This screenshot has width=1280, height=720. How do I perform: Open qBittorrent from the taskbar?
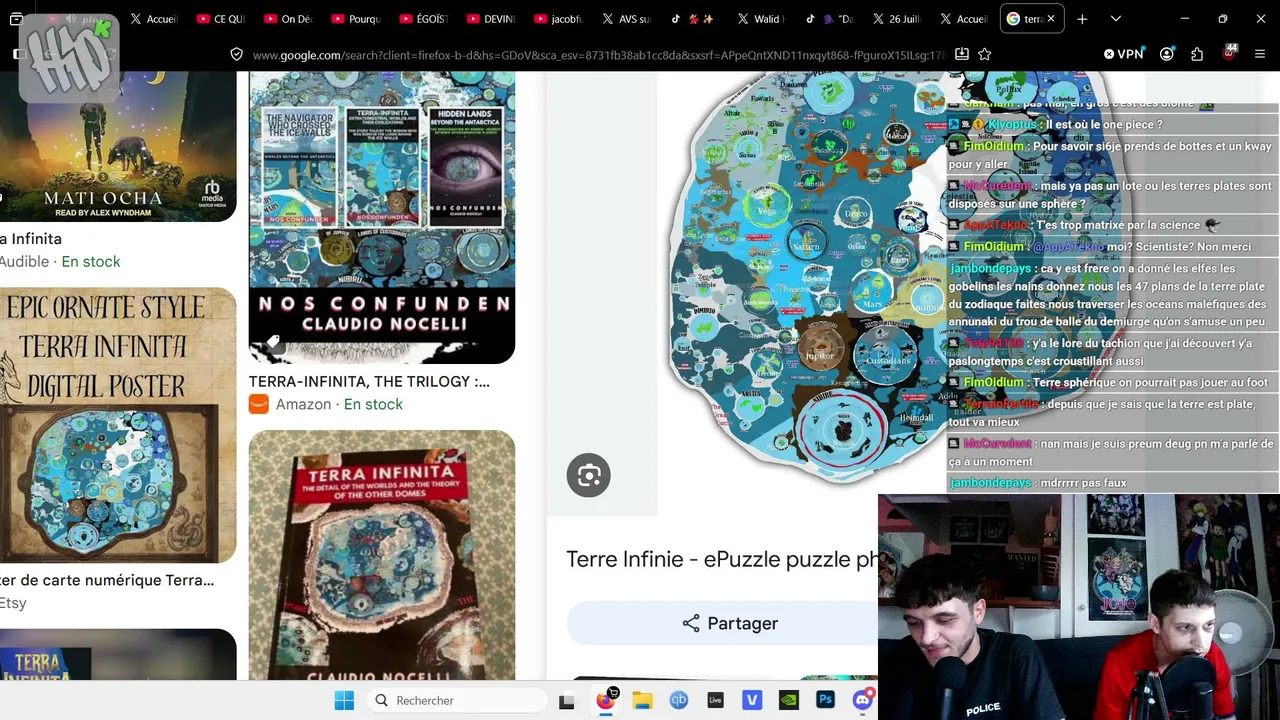click(679, 700)
